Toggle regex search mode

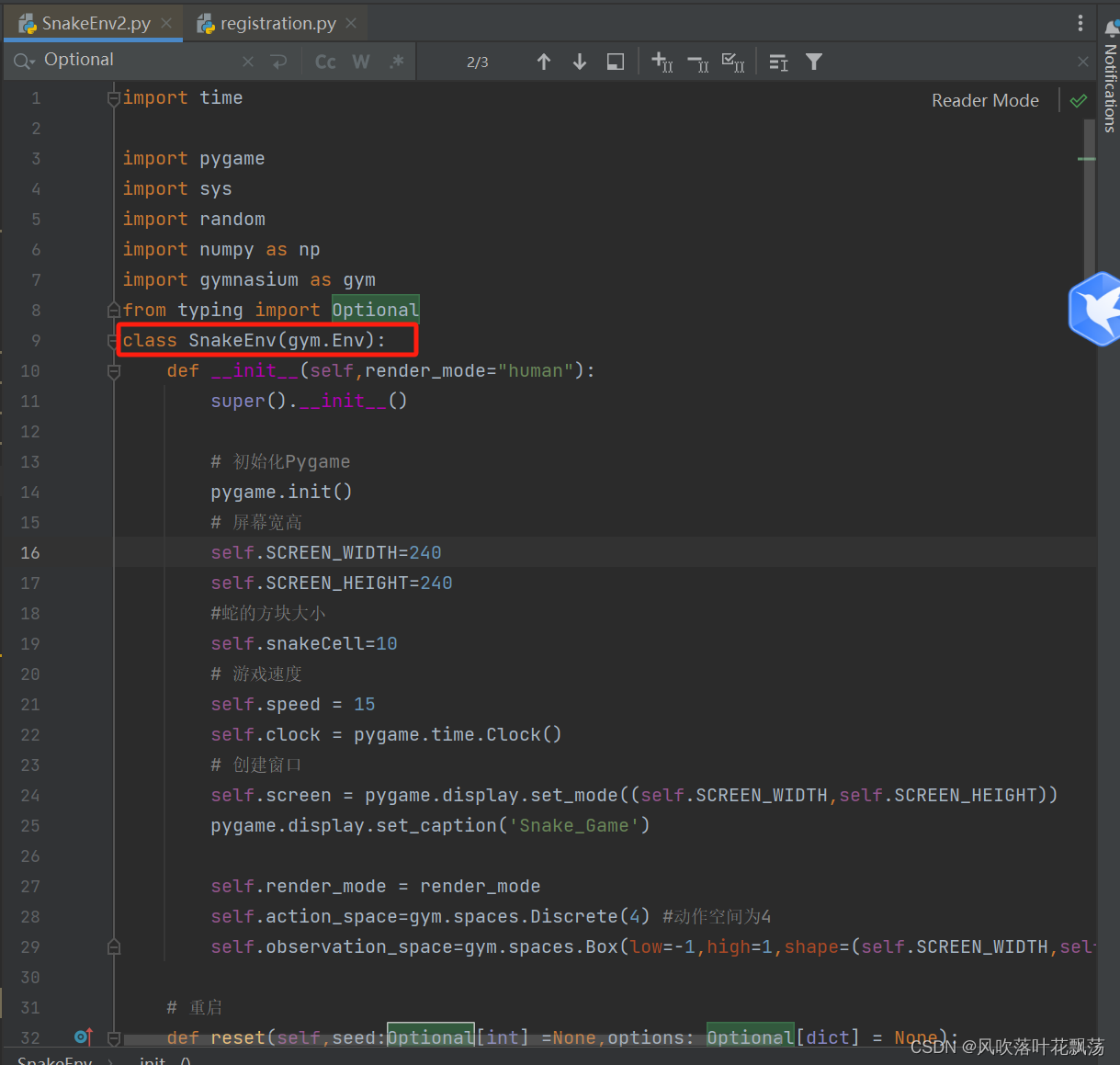[395, 61]
